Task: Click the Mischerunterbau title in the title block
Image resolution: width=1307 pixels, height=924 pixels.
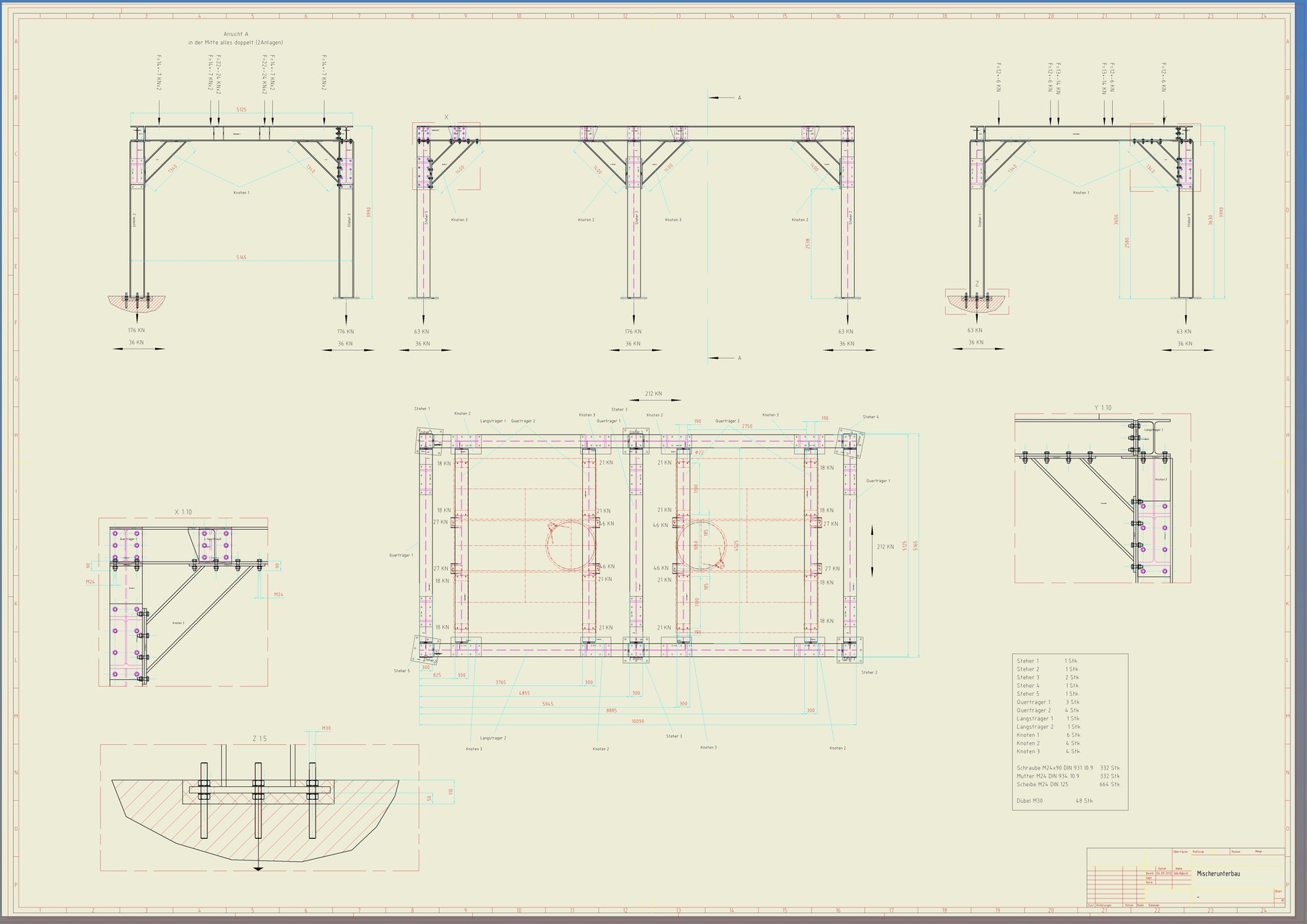Action: click(1217, 873)
